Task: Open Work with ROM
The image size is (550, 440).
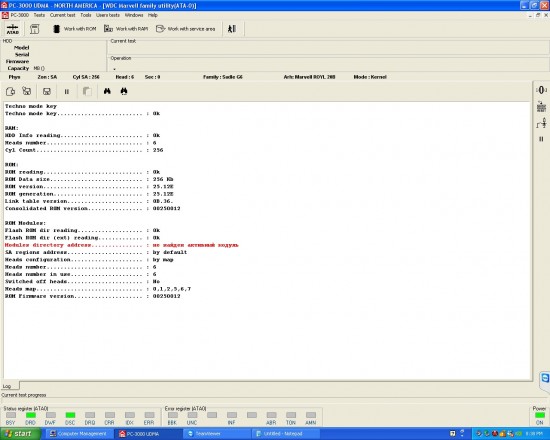Action: tap(74, 29)
